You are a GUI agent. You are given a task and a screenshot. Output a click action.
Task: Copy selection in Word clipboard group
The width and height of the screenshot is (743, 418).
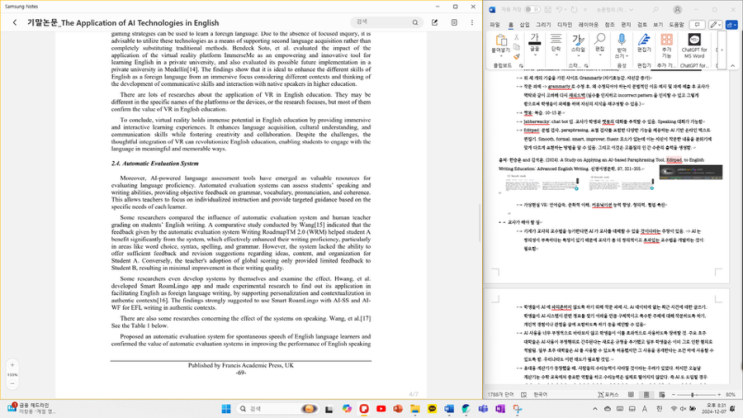(x=516, y=47)
